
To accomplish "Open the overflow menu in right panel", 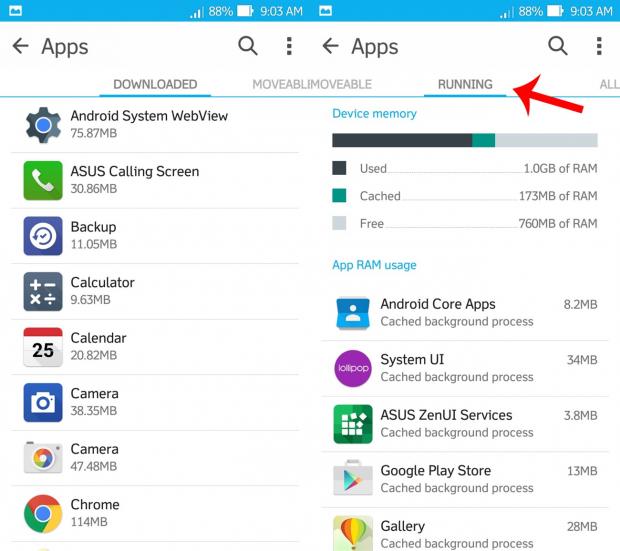I will point(599,46).
